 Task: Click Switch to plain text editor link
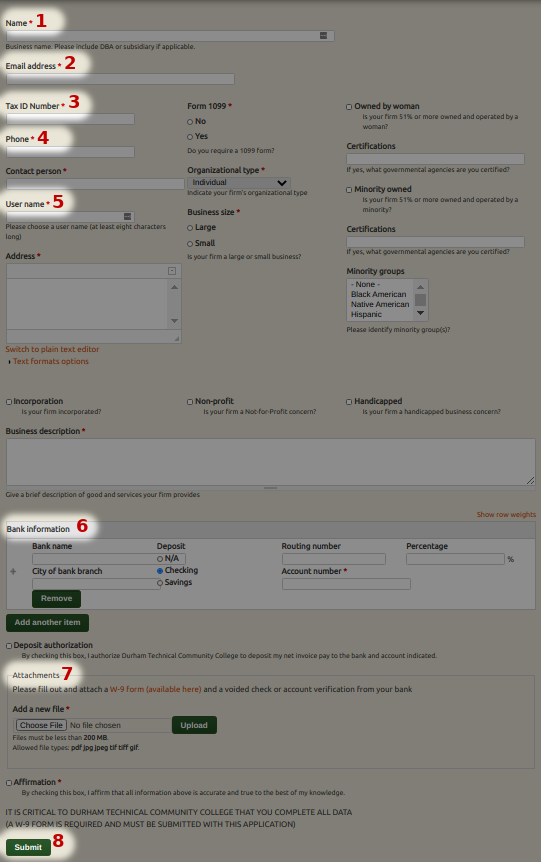tap(52, 349)
